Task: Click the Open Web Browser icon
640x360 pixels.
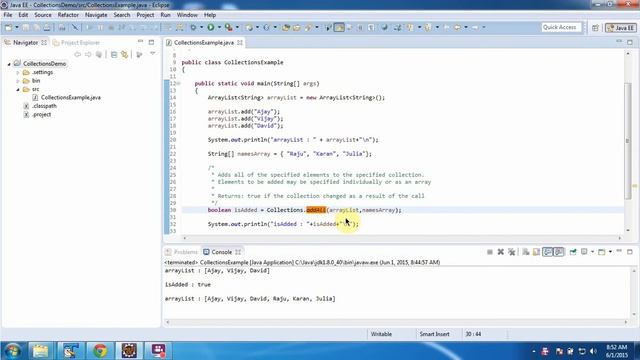Action: coord(384,27)
